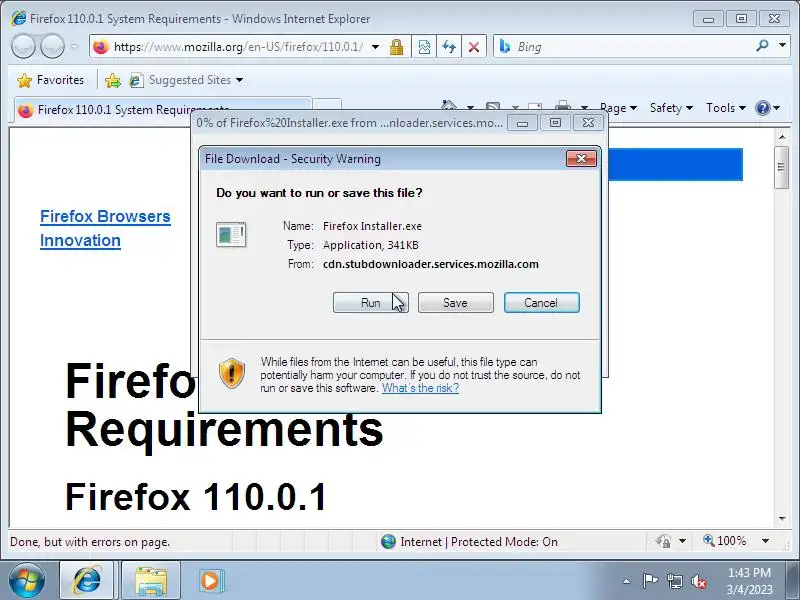Click the Internet Explorer forward arrow

52,46
